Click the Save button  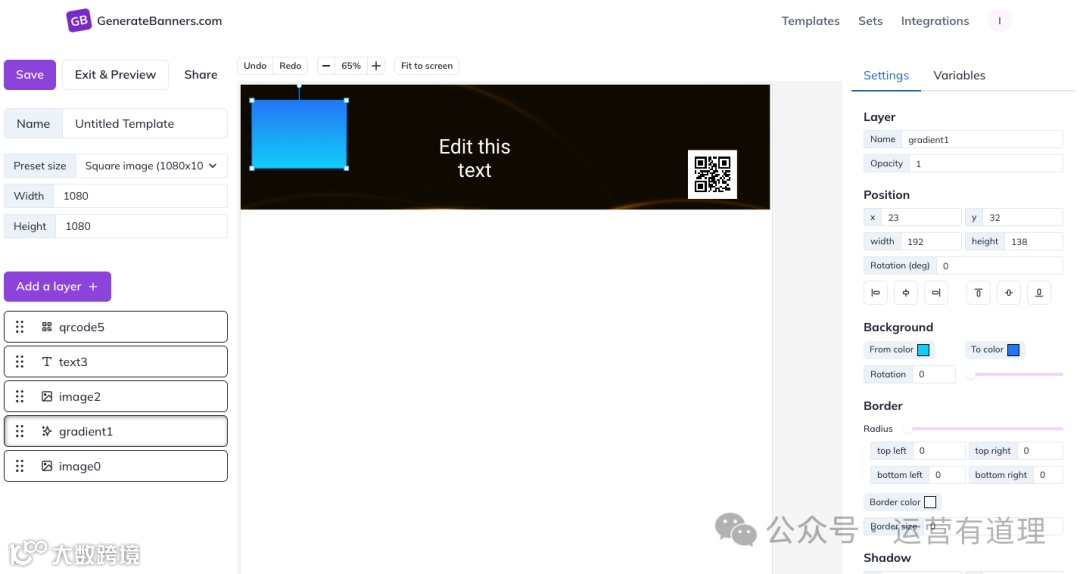30,75
